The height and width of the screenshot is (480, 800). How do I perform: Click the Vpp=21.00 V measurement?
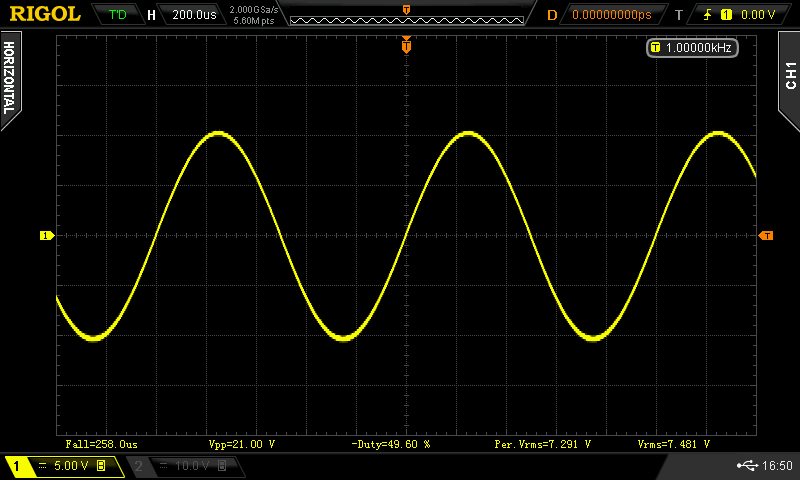click(x=241, y=443)
